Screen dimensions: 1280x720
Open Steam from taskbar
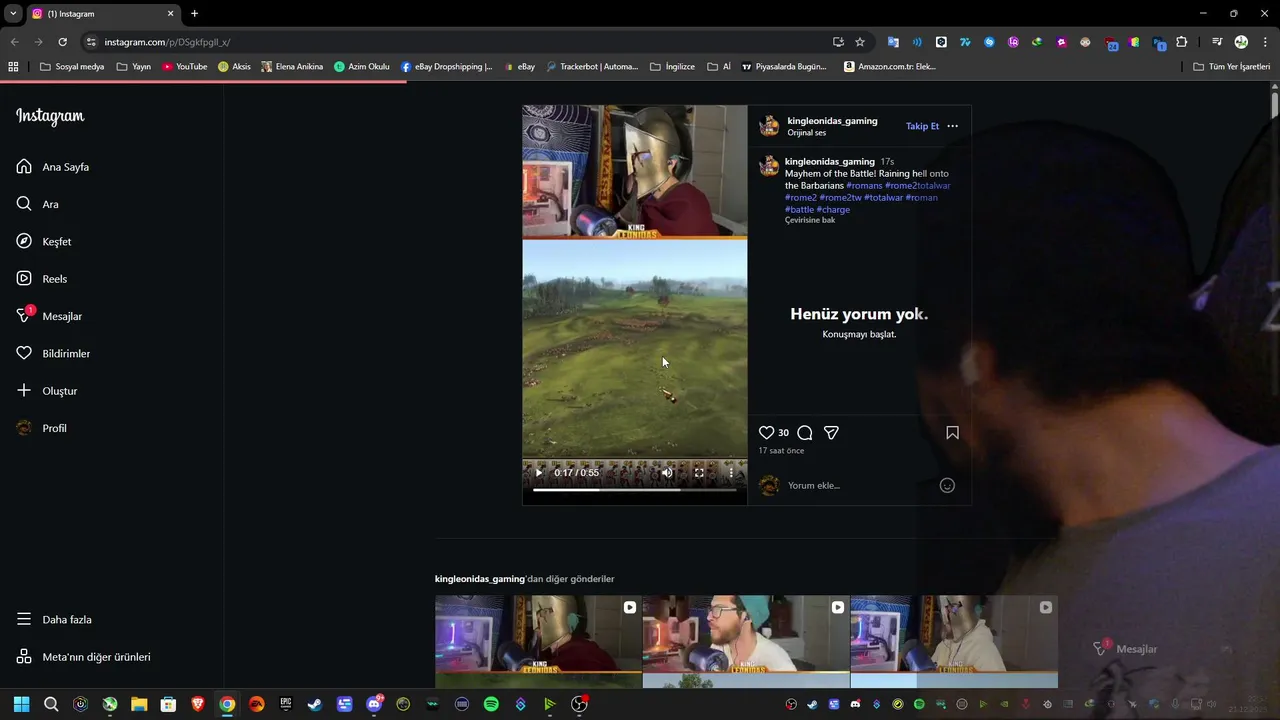coord(314,704)
